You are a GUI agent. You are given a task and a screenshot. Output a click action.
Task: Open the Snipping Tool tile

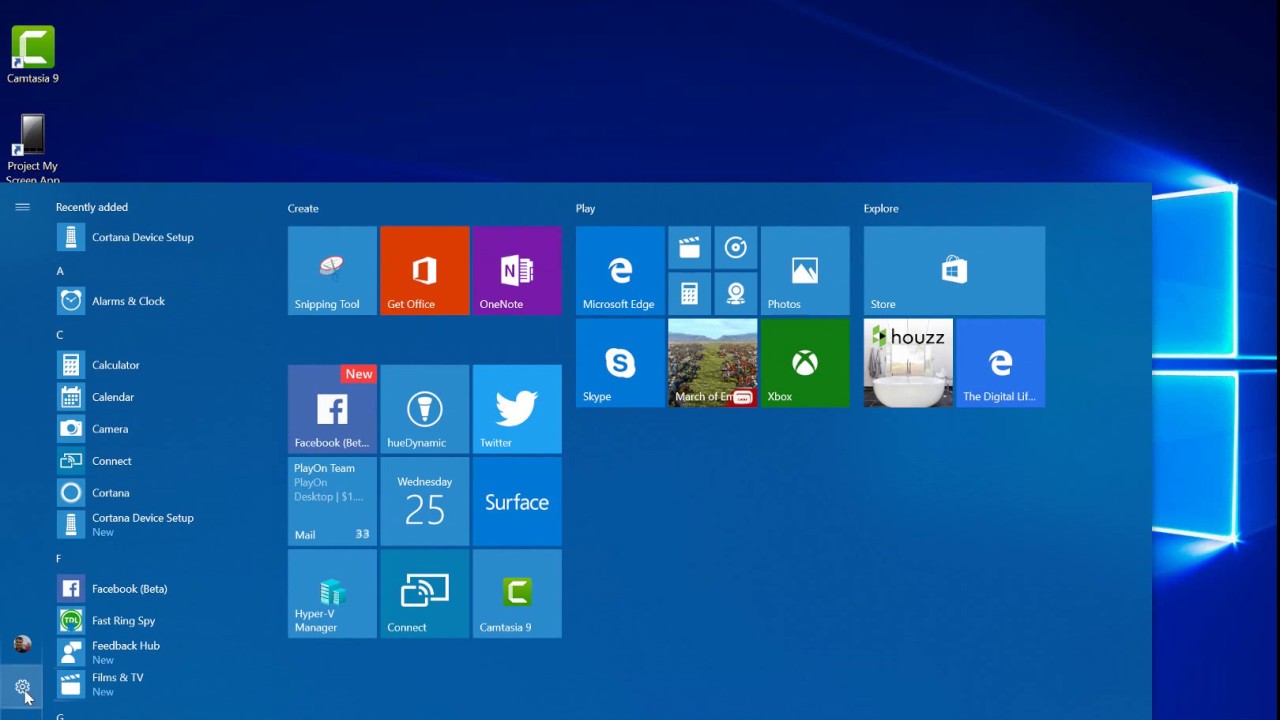coord(331,270)
